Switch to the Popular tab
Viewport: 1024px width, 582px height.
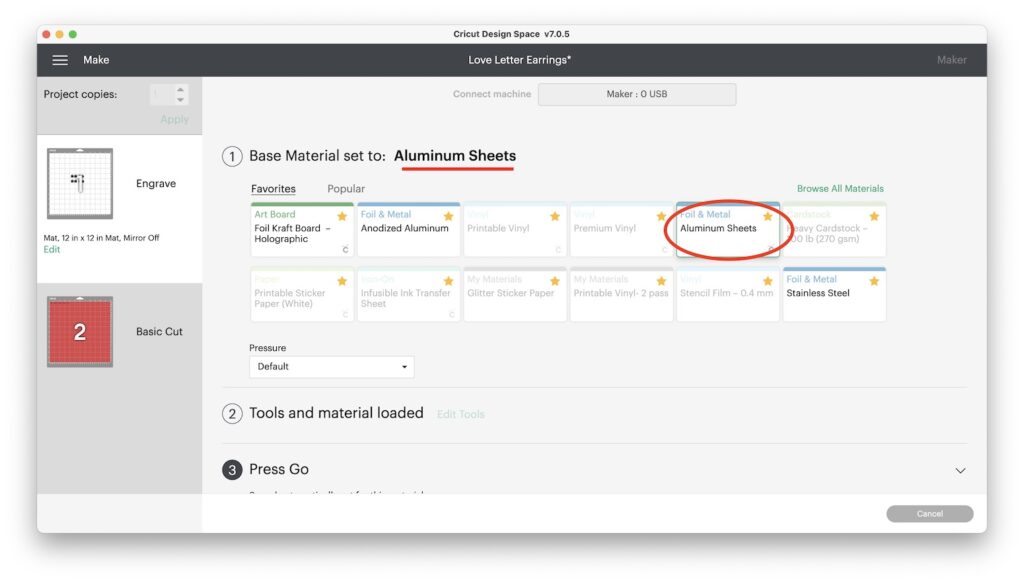345,189
